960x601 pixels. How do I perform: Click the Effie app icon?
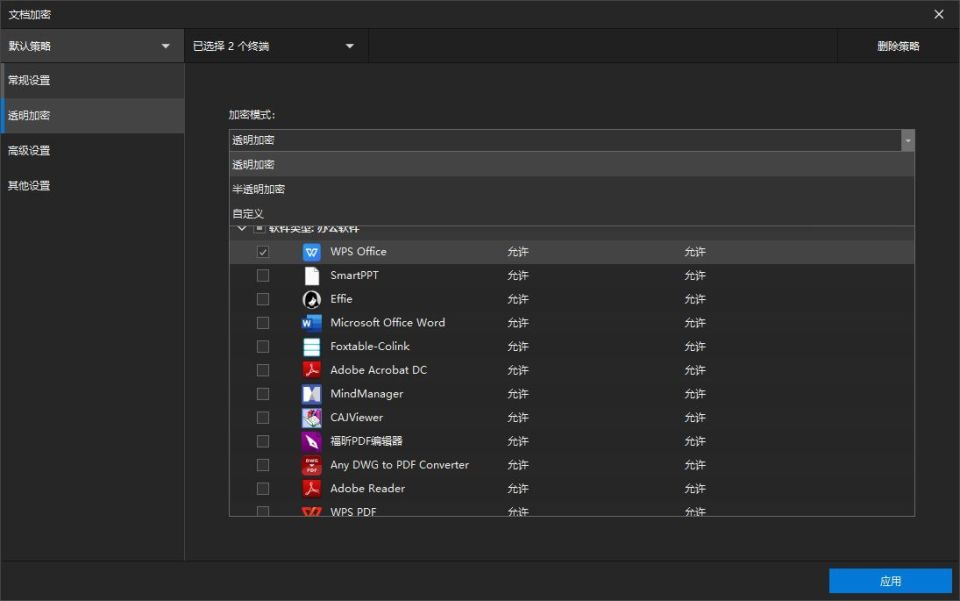tap(312, 299)
